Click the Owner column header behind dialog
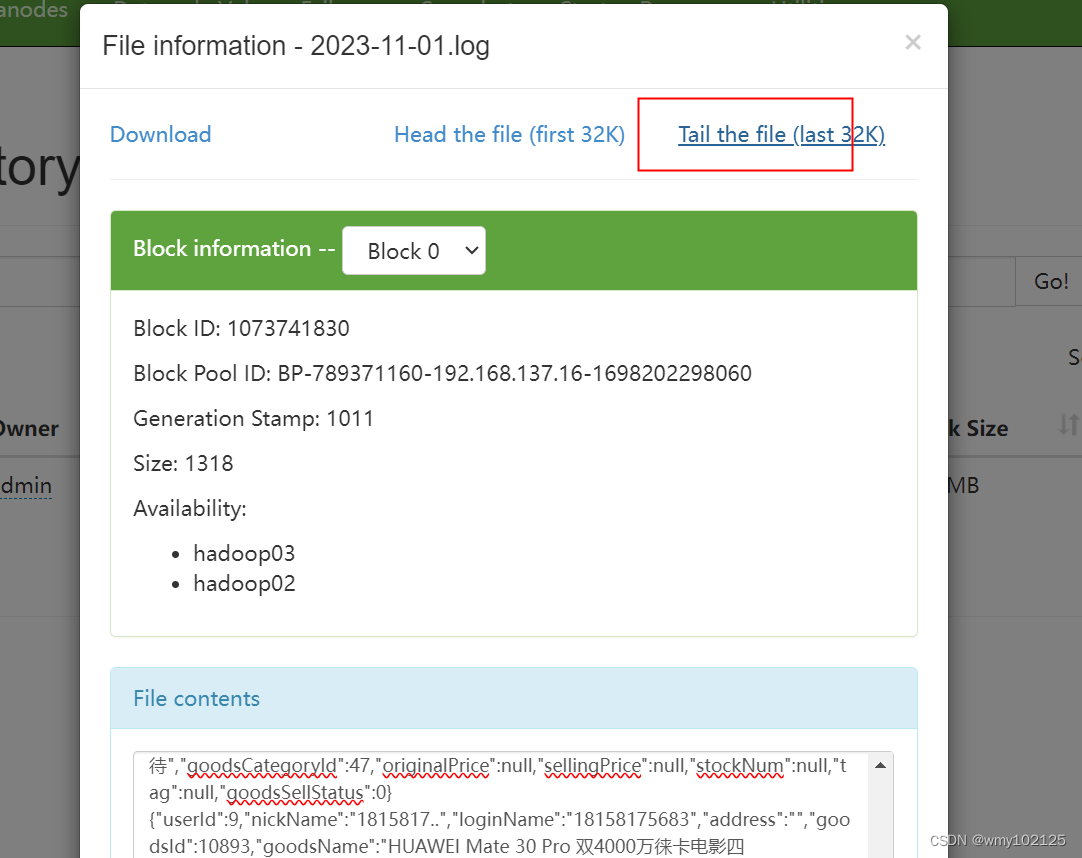Screen dimensions: 1082x858 (x=29, y=429)
